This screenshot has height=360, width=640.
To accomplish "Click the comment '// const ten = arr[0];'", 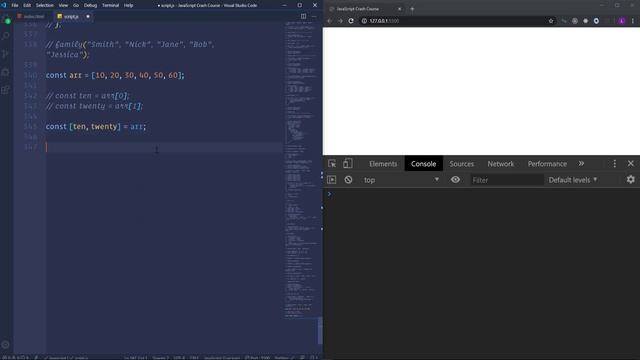I will pos(87,96).
